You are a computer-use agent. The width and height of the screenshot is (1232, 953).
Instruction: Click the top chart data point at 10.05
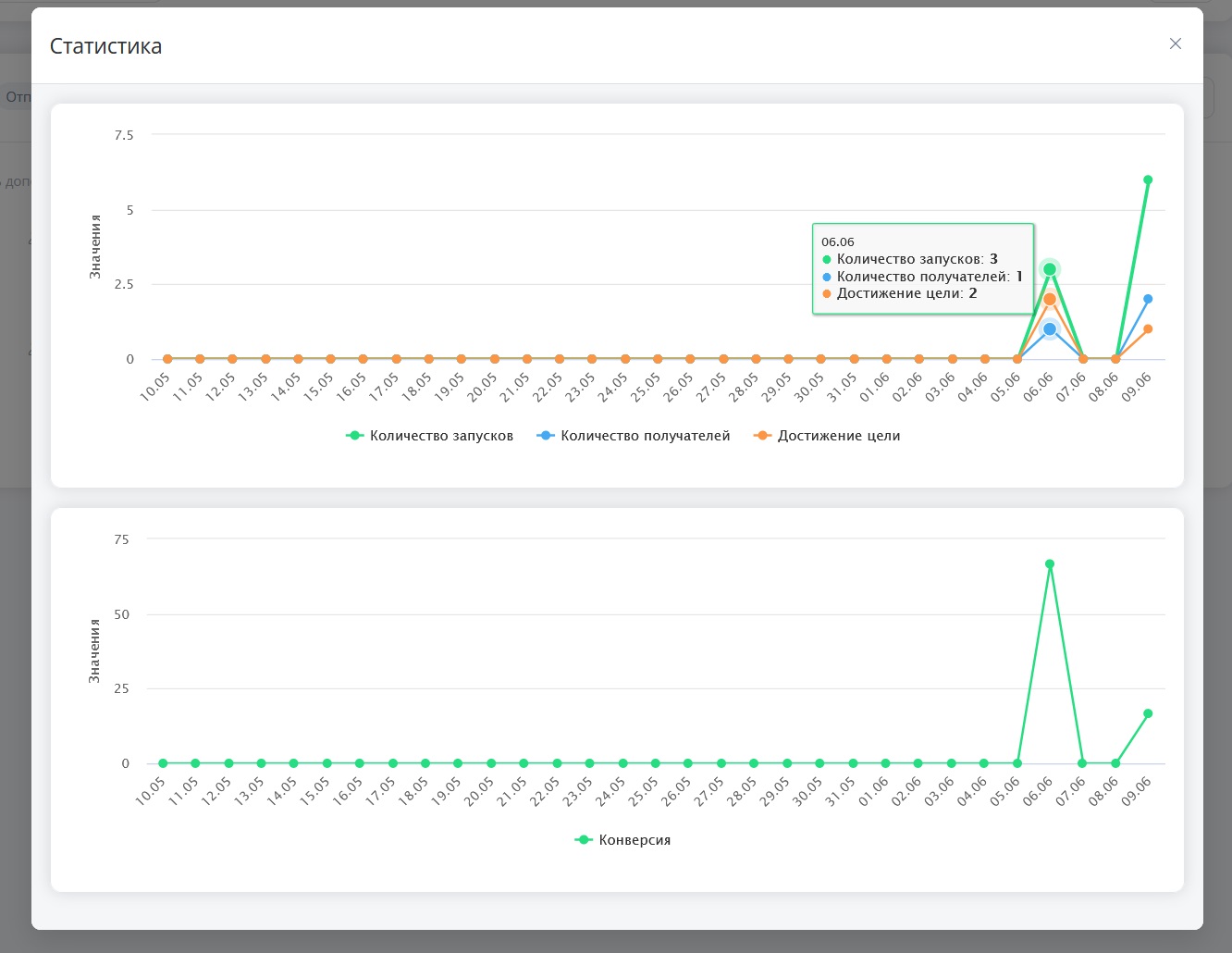[x=167, y=359]
